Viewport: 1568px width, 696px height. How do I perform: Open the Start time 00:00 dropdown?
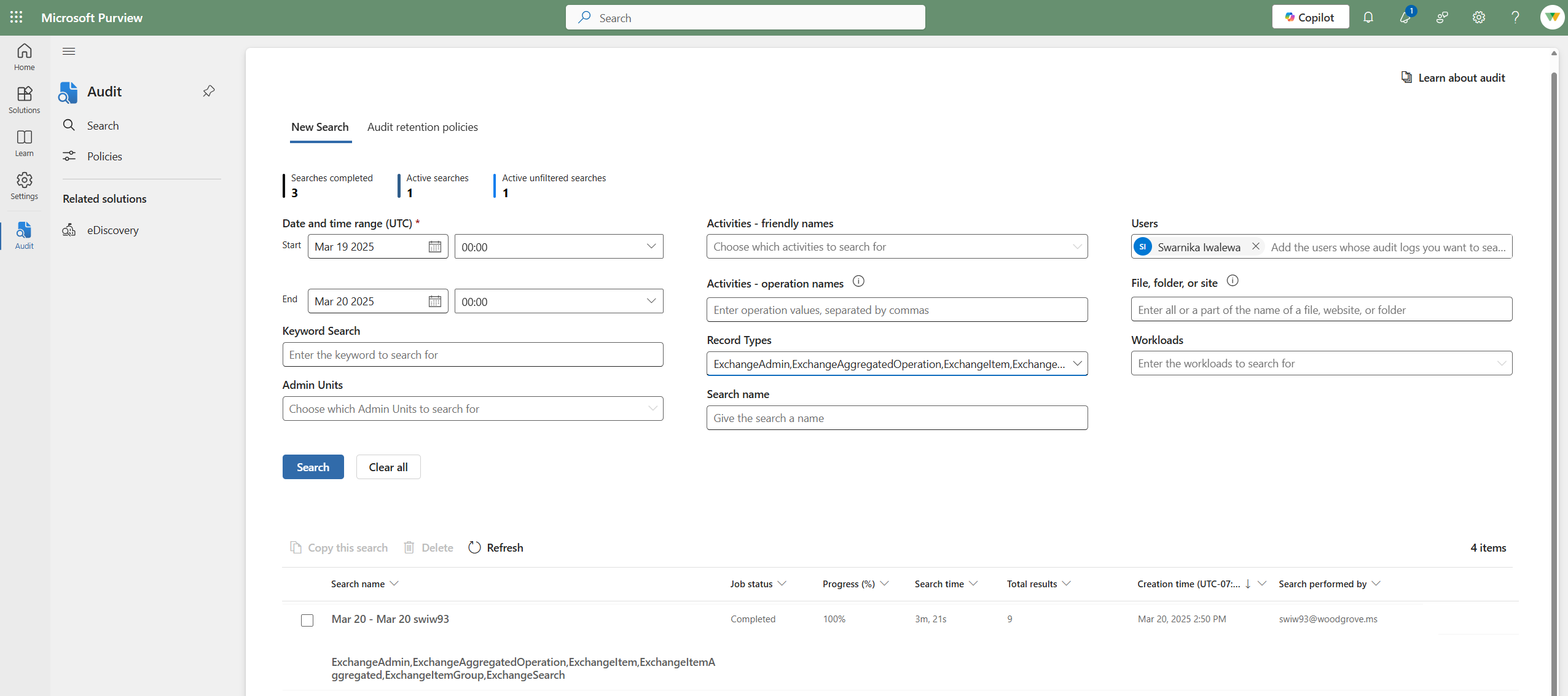(651, 246)
